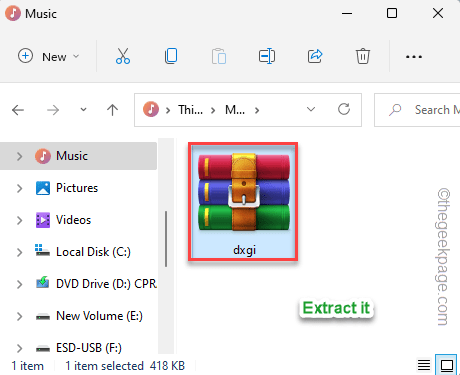Expand the New Volume (E:) node

click(20, 316)
